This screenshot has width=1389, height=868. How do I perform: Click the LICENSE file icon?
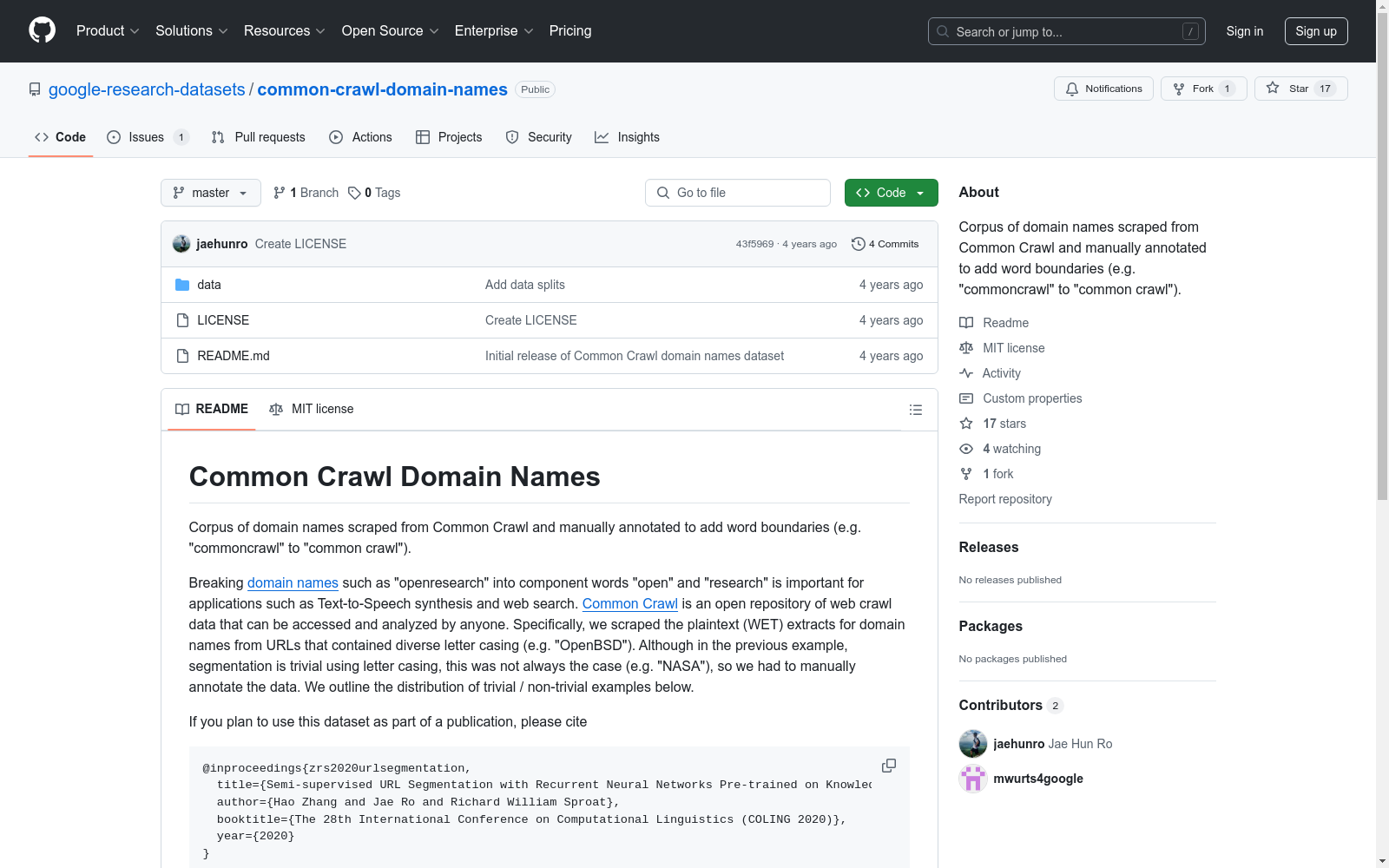point(182,320)
